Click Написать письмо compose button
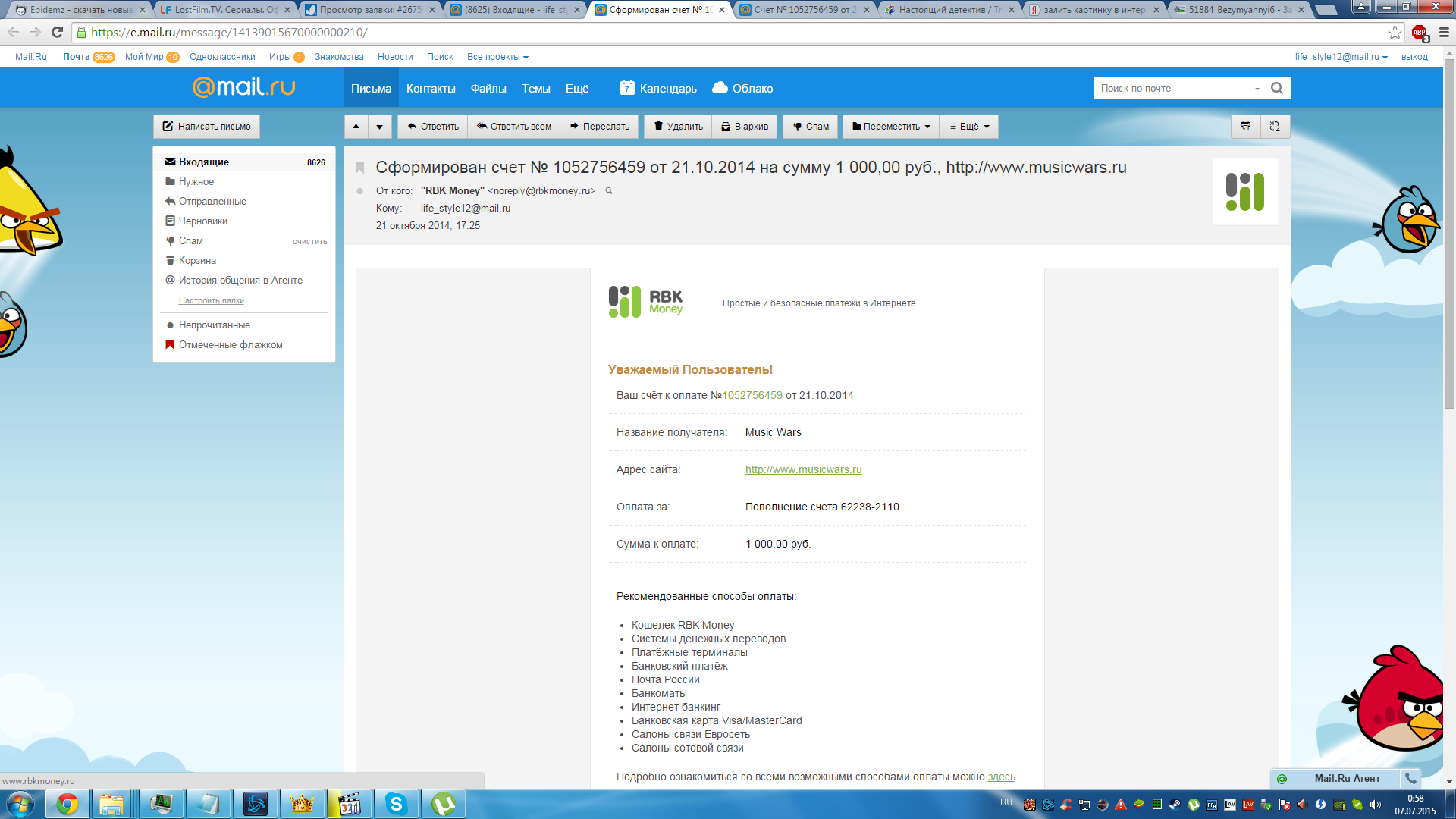The image size is (1456, 819). point(206,127)
